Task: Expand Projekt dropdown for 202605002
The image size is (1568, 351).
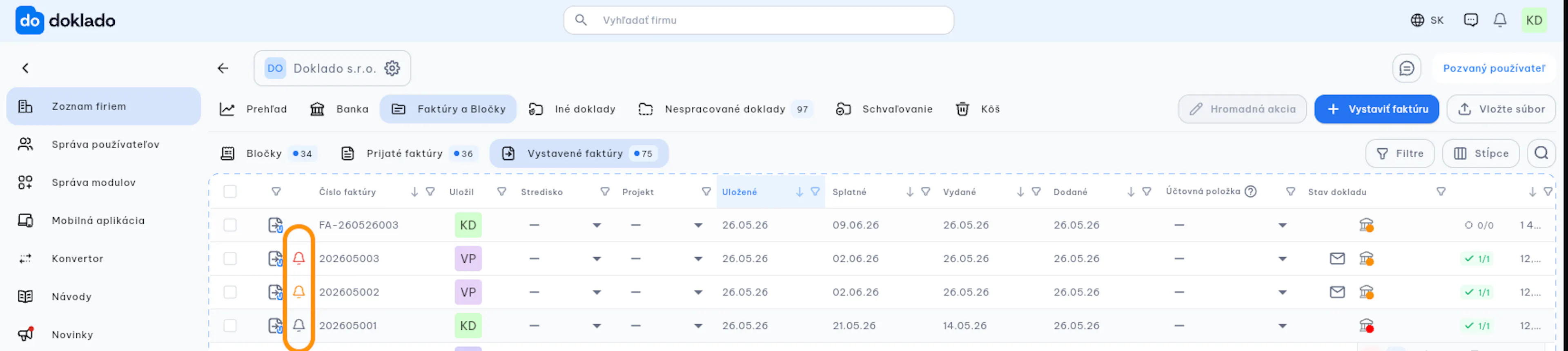Action: [698, 293]
